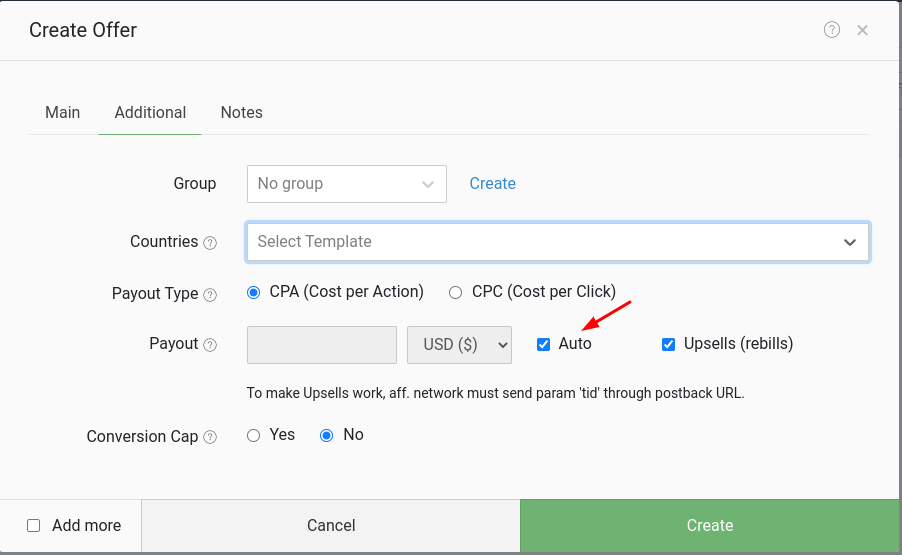Open the USD ($) currency dropdown
The image size is (902, 555).
point(459,344)
